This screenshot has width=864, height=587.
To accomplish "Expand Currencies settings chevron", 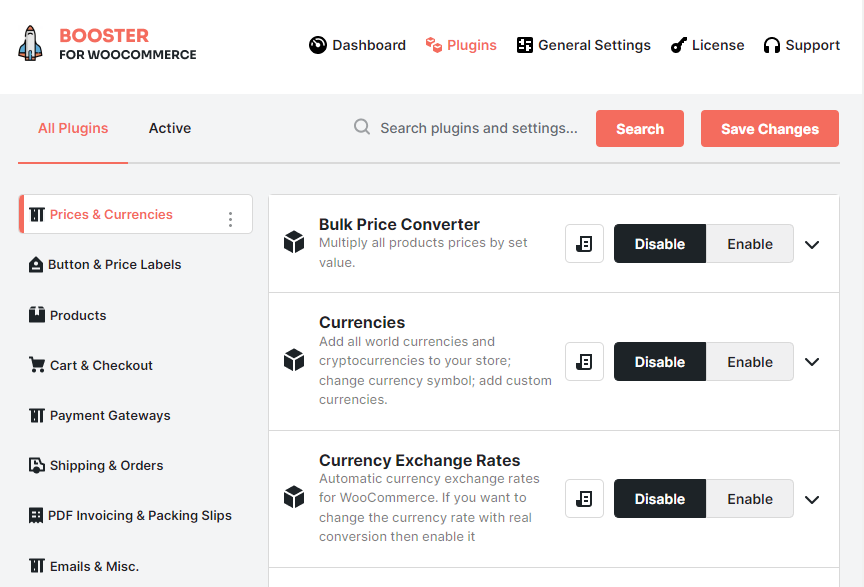I will coord(812,362).
